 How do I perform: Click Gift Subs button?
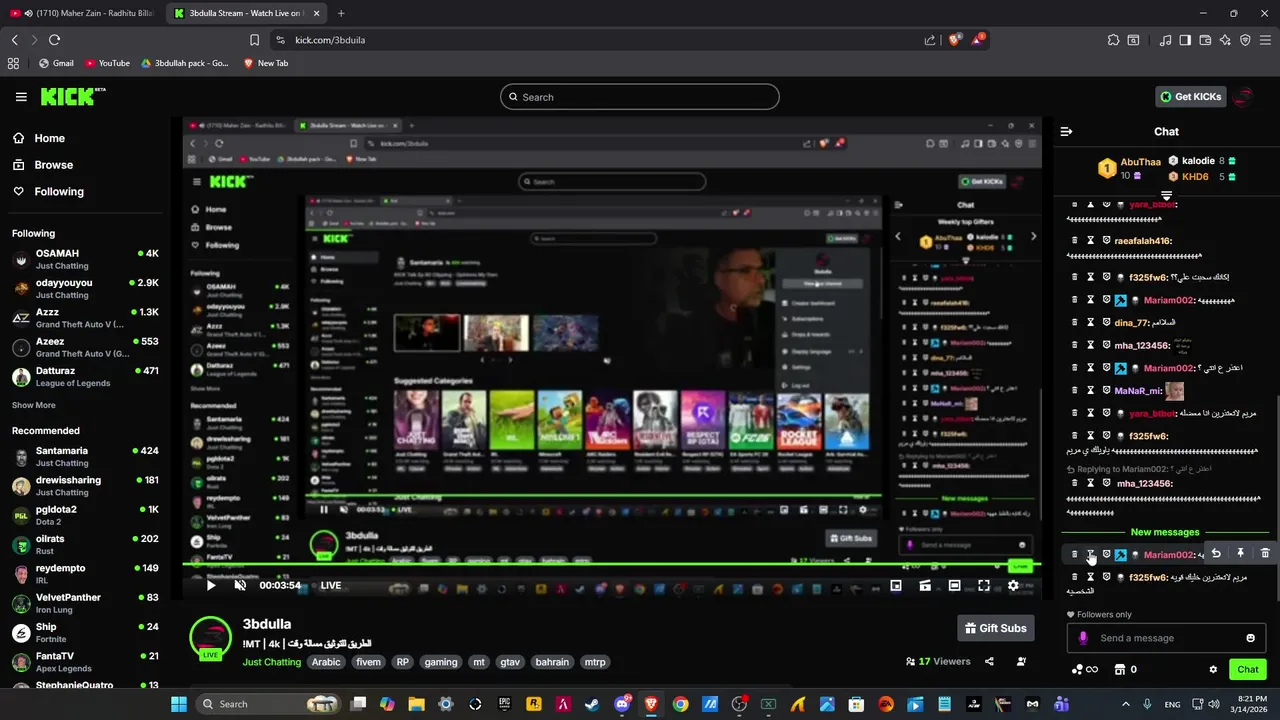[x=996, y=628]
